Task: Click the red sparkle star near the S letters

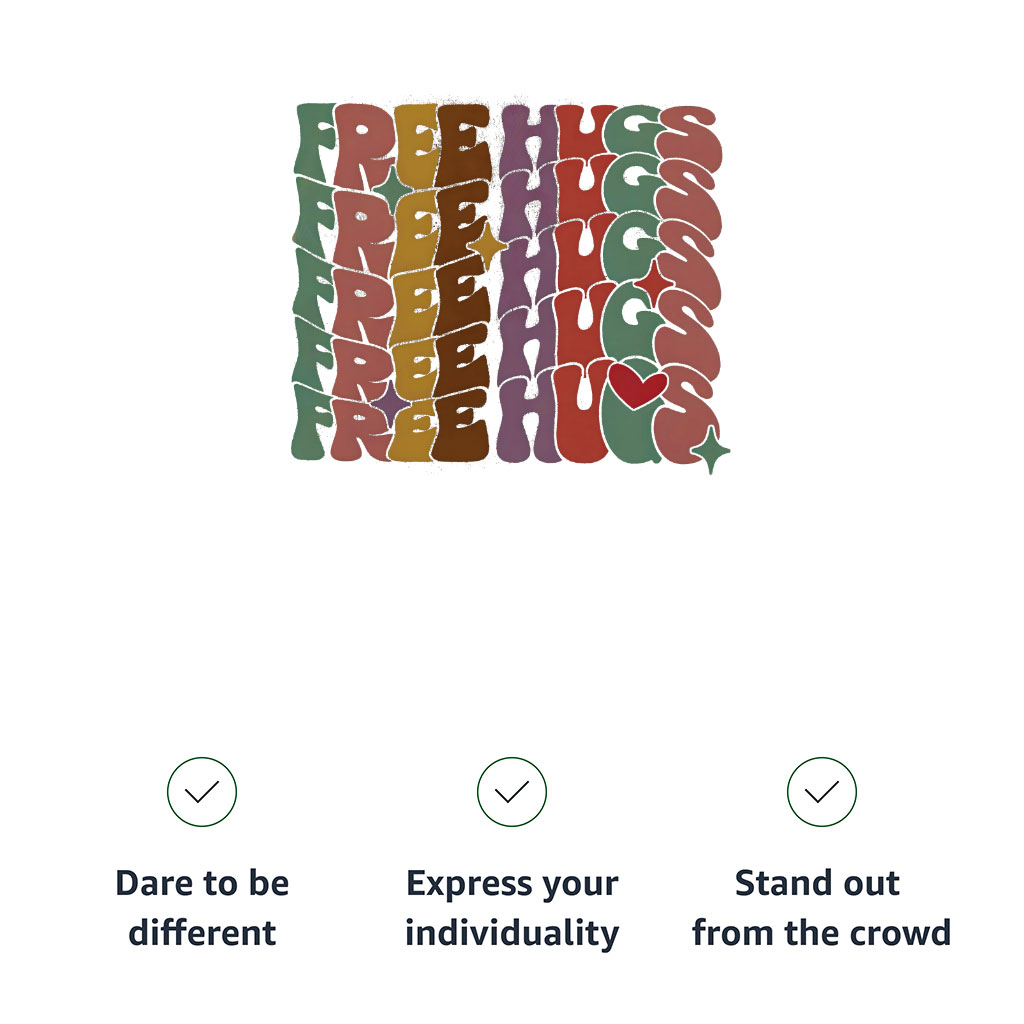Action: (652, 283)
